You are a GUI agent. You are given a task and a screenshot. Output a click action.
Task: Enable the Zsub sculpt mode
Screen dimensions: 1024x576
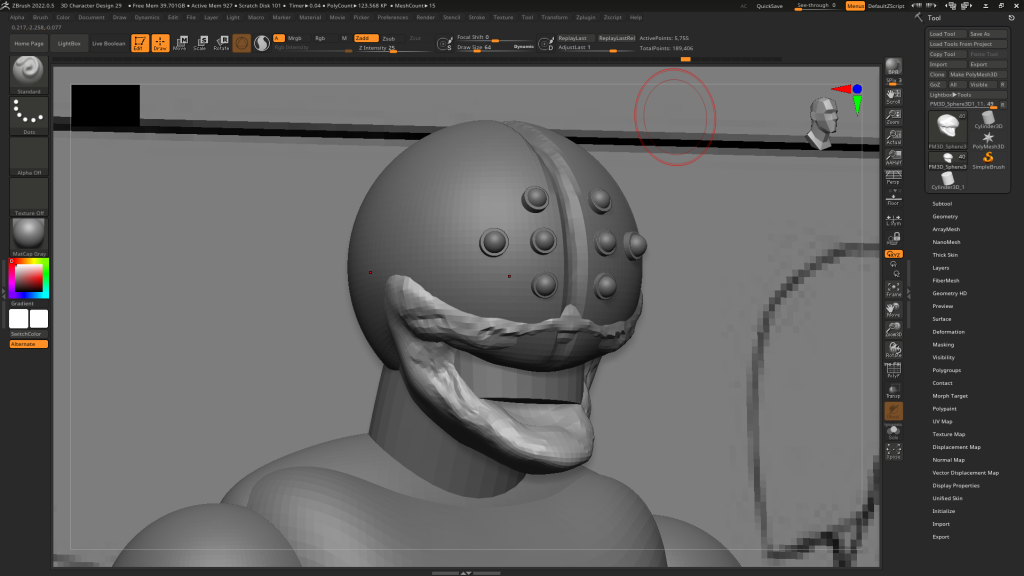(x=389, y=38)
